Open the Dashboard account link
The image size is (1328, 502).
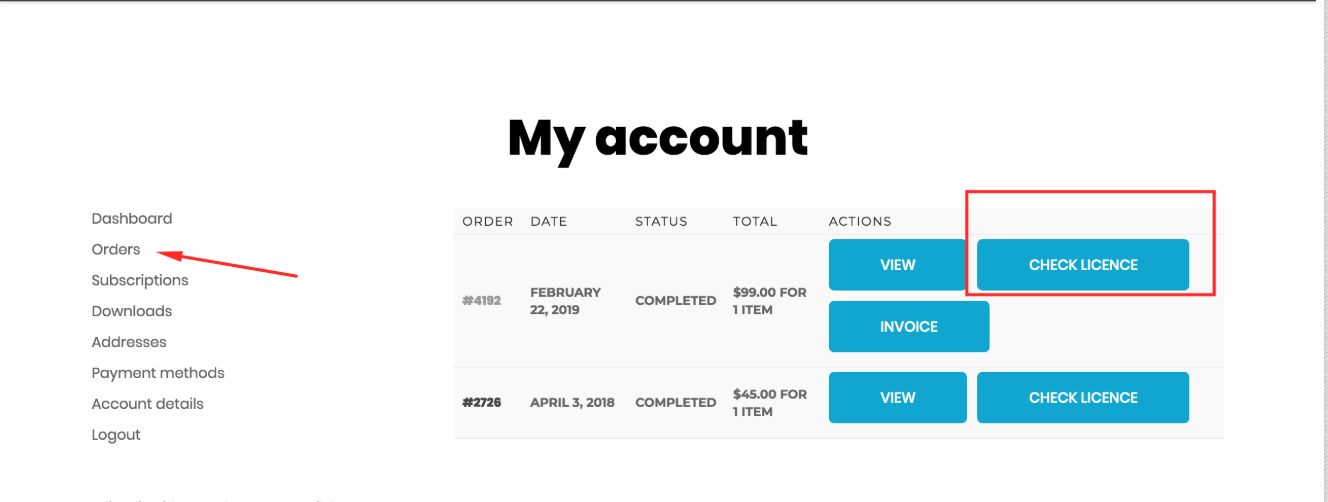pyautogui.click(x=132, y=218)
